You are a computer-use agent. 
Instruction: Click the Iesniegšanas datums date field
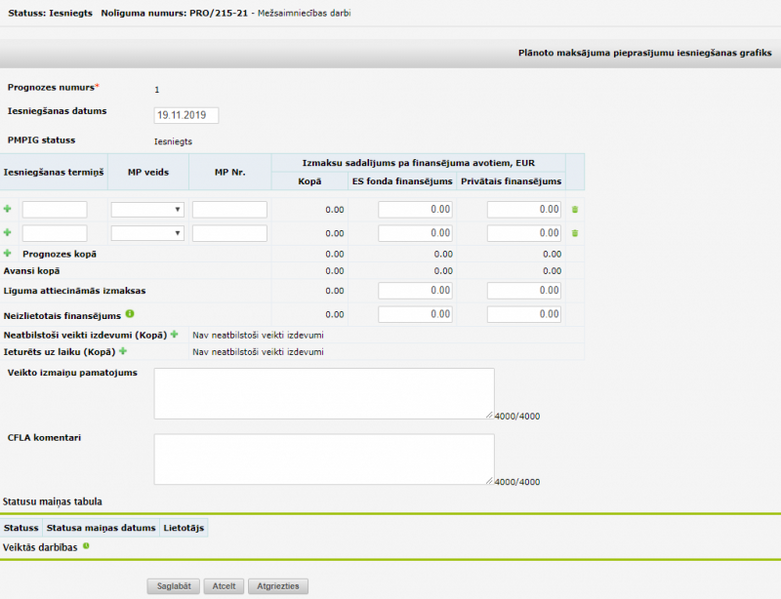pos(186,116)
